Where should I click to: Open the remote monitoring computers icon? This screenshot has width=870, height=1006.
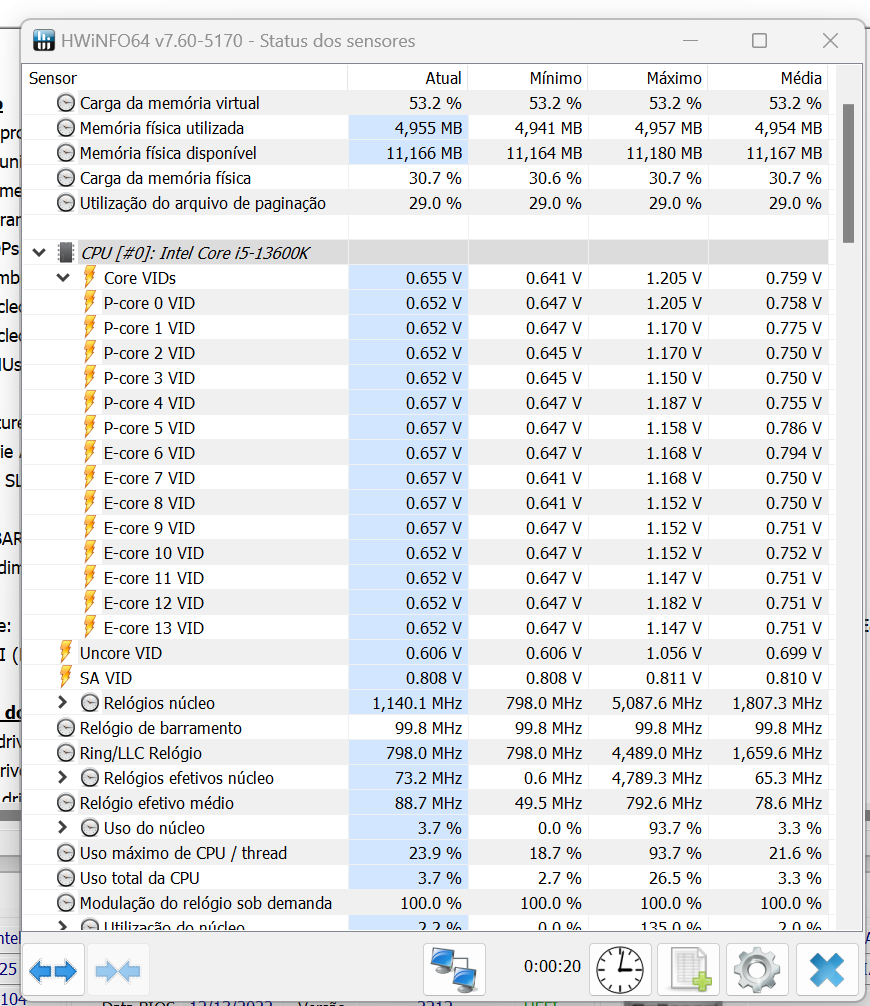[454, 968]
